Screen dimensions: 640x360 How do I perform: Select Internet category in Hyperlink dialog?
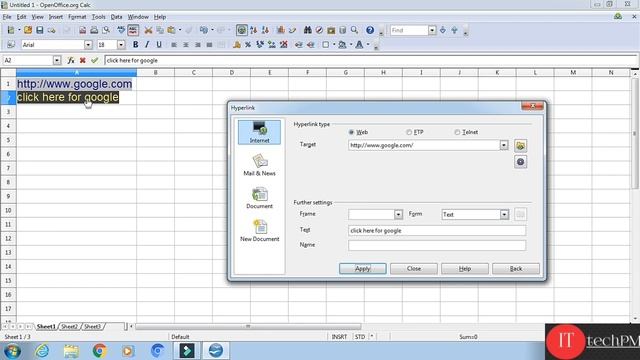259,132
